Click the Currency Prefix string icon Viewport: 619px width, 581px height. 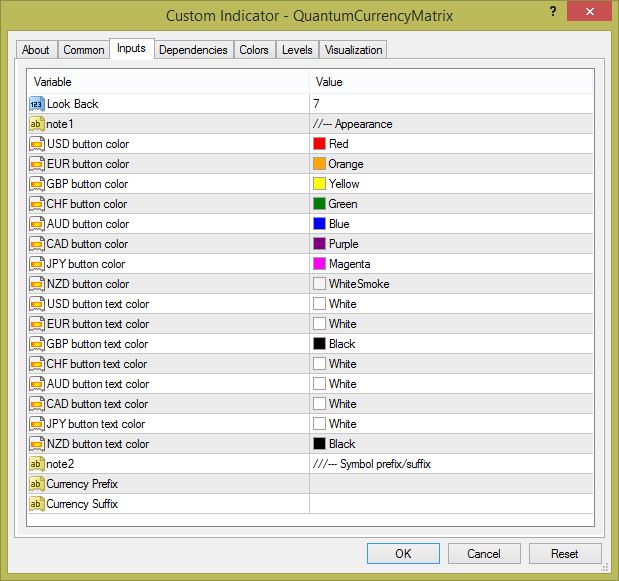37,484
